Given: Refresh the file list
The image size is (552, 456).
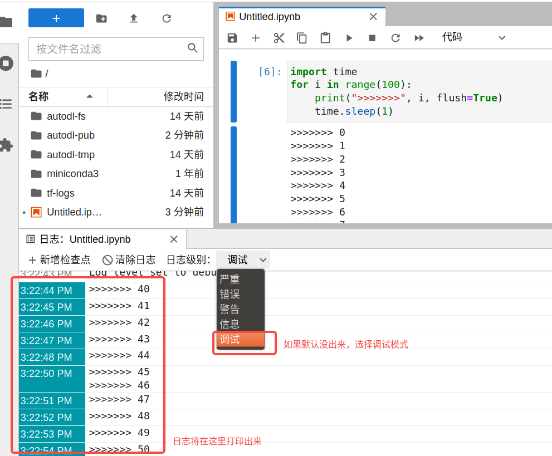Looking at the screenshot, I should 167,18.
